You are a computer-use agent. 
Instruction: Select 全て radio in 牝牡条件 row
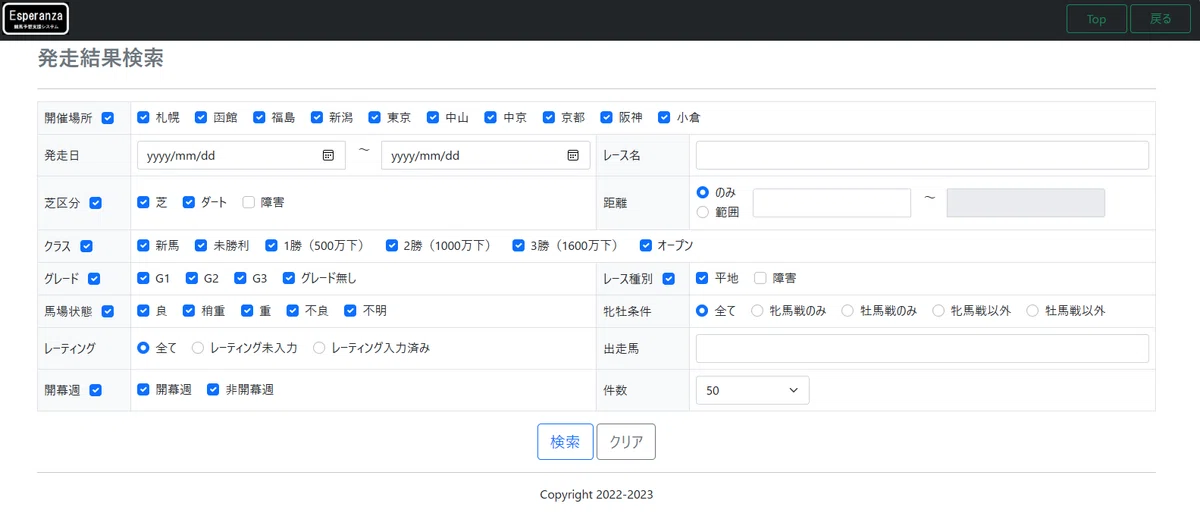702,311
